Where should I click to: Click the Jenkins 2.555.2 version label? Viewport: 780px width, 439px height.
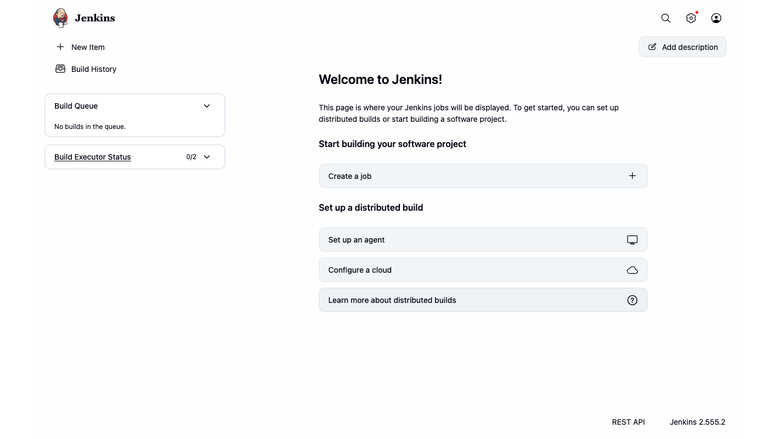click(x=697, y=422)
